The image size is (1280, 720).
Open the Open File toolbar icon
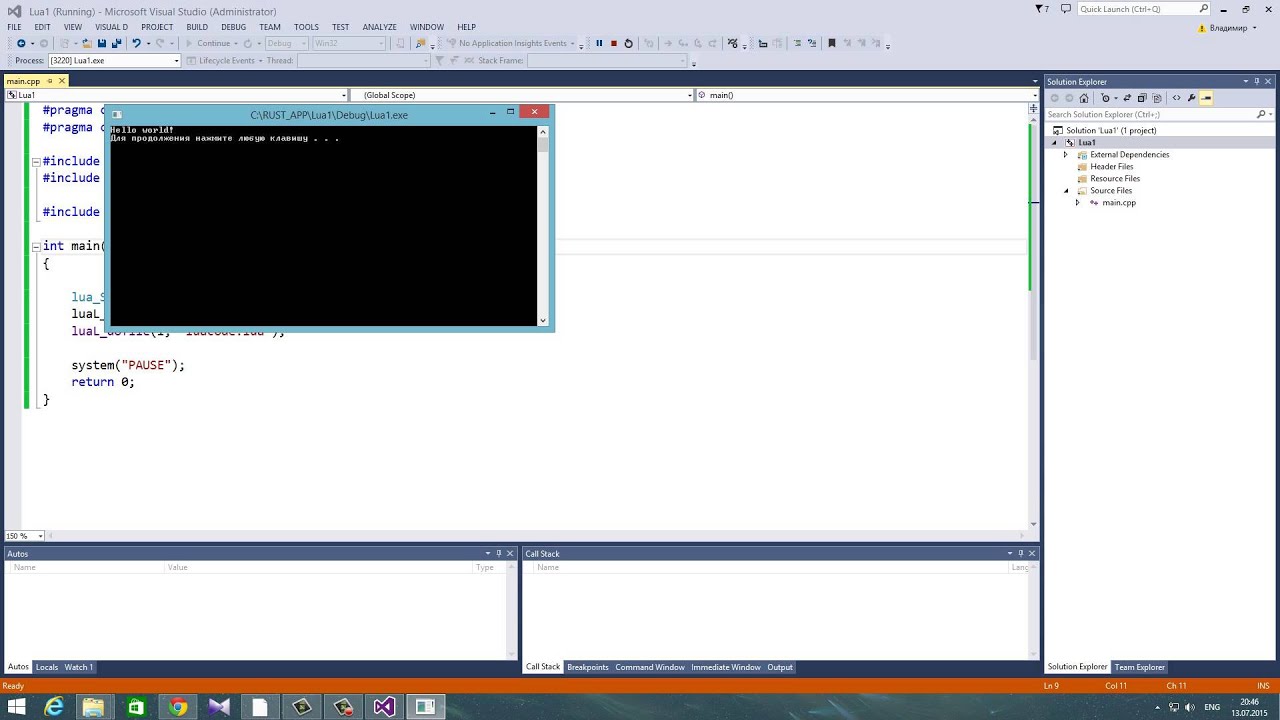(x=87, y=43)
